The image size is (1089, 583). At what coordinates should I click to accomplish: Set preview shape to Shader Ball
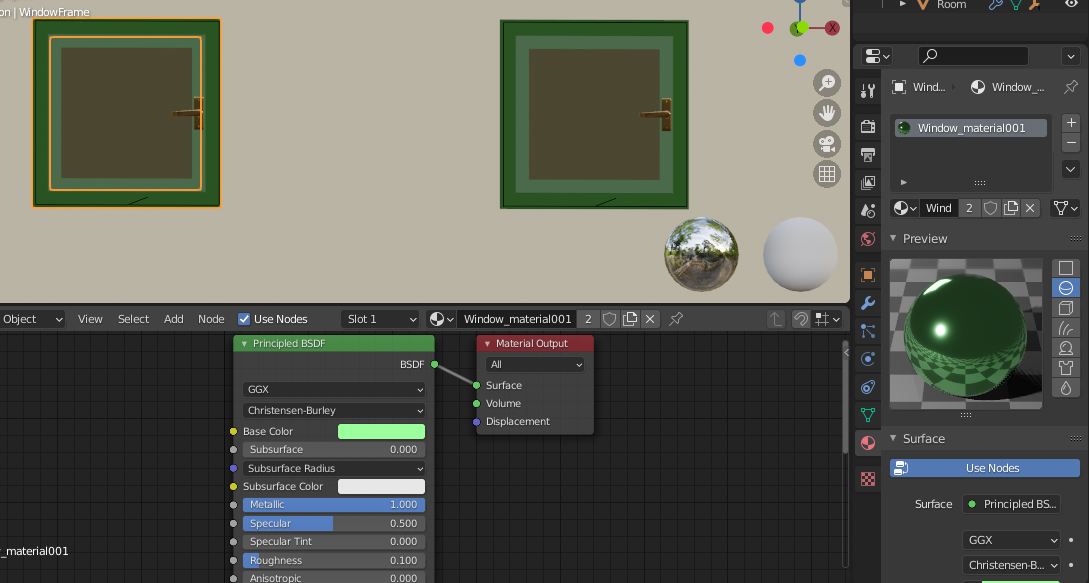click(x=1066, y=347)
